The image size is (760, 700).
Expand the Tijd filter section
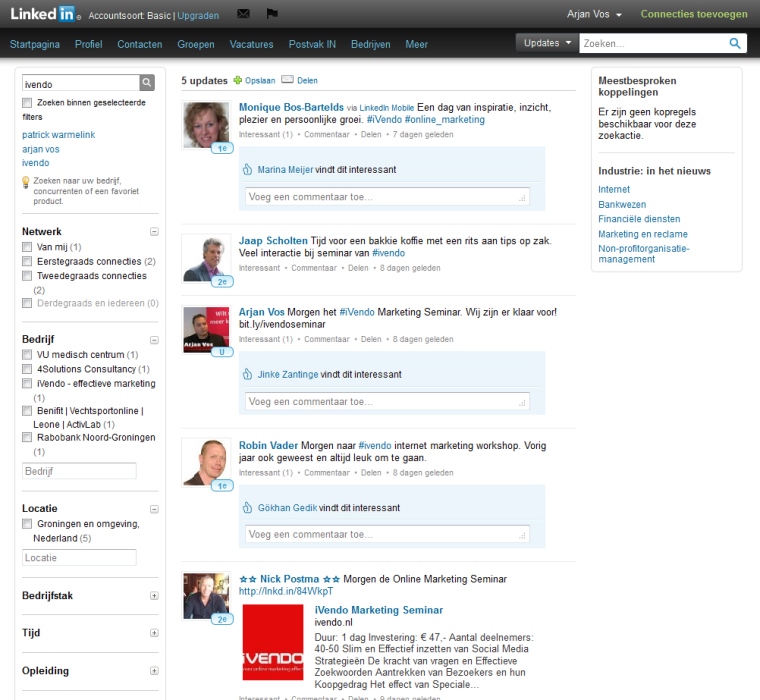[x=154, y=633]
